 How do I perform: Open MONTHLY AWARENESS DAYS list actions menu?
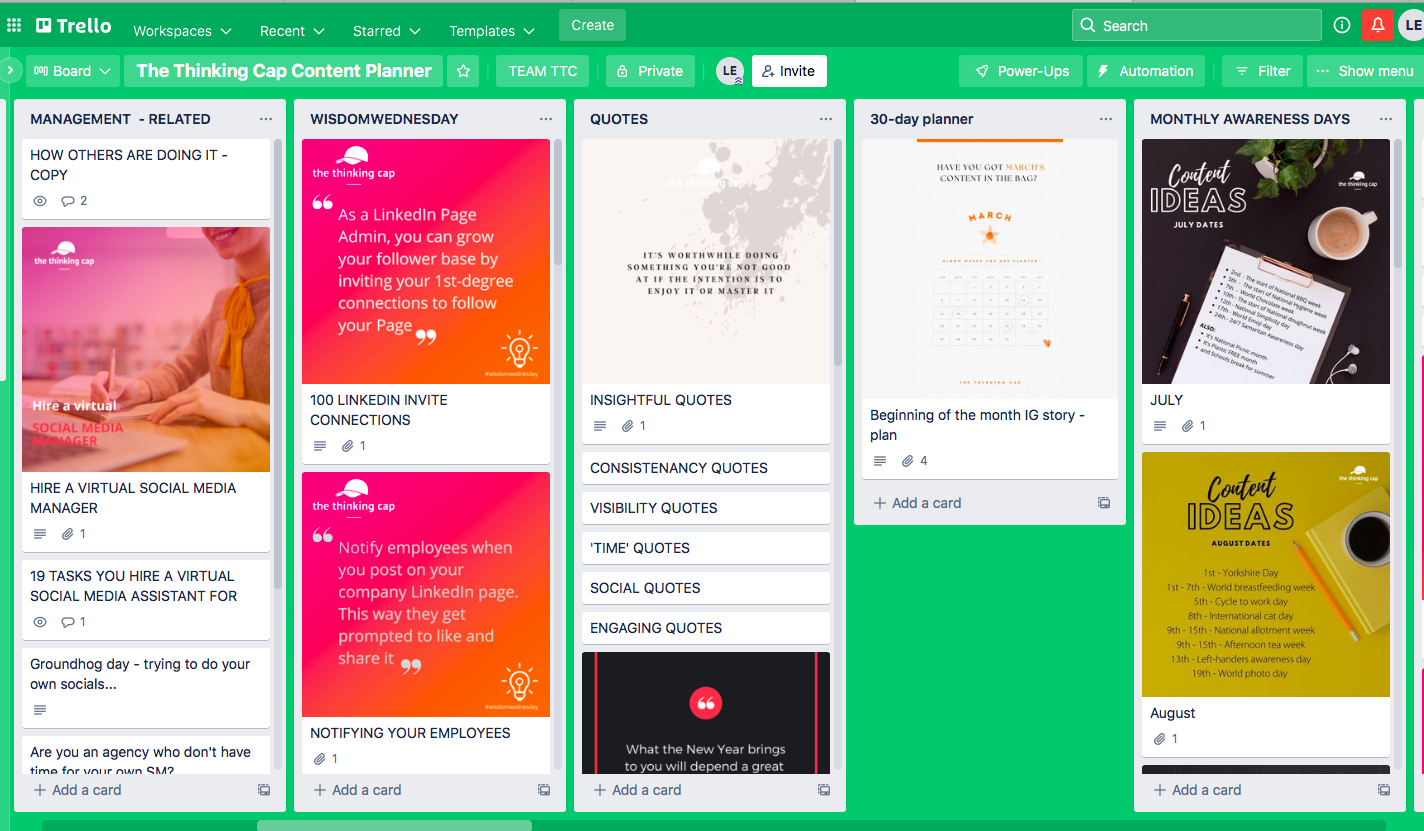tap(1386, 119)
